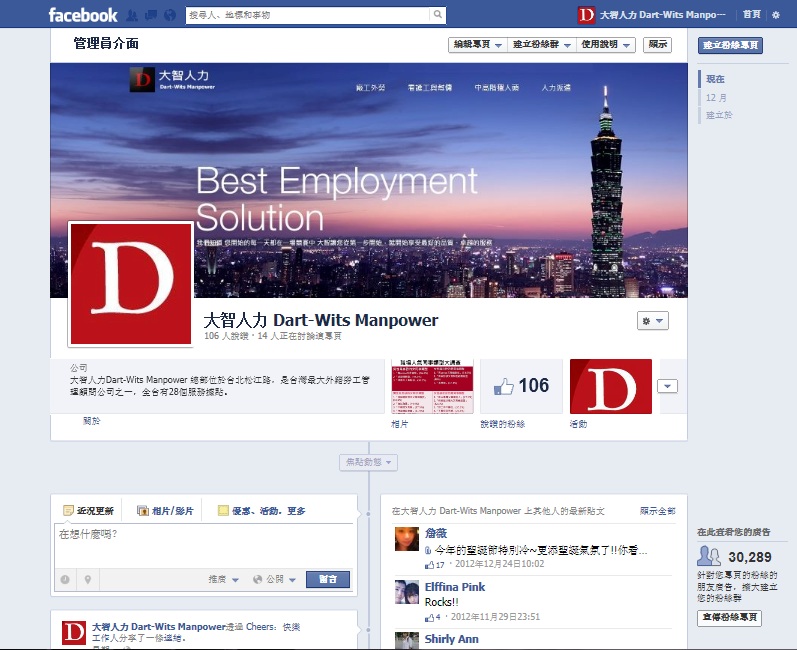Open the gear settings icon in top bar
The width and height of the screenshot is (797, 650).
click(x=776, y=15)
